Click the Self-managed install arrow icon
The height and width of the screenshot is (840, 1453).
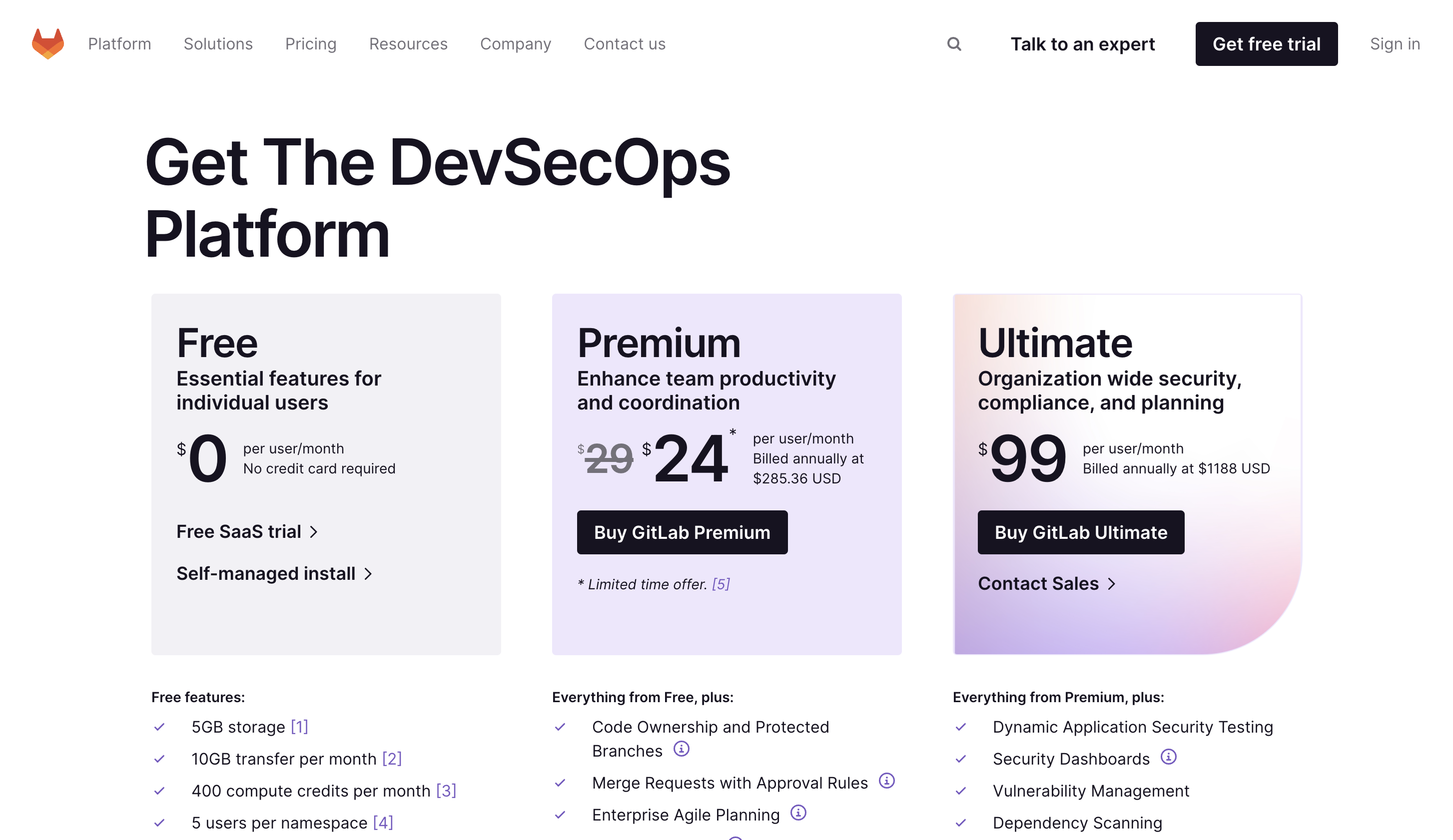click(x=369, y=573)
